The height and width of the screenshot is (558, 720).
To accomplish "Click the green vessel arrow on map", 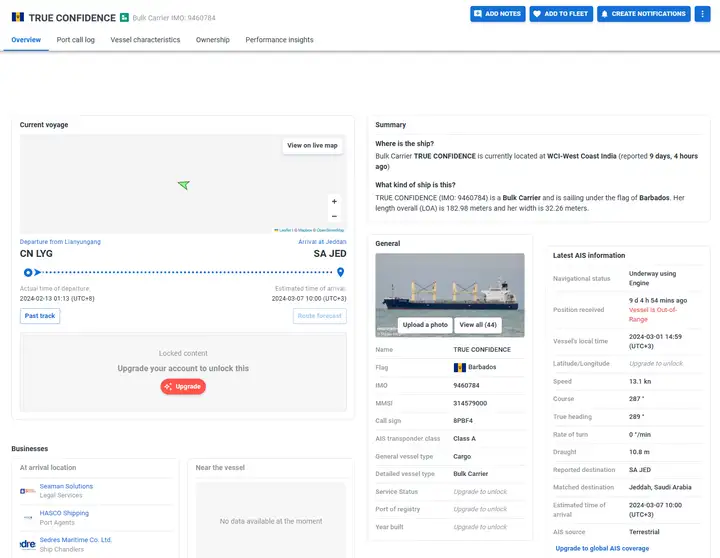I will (x=184, y=185).
